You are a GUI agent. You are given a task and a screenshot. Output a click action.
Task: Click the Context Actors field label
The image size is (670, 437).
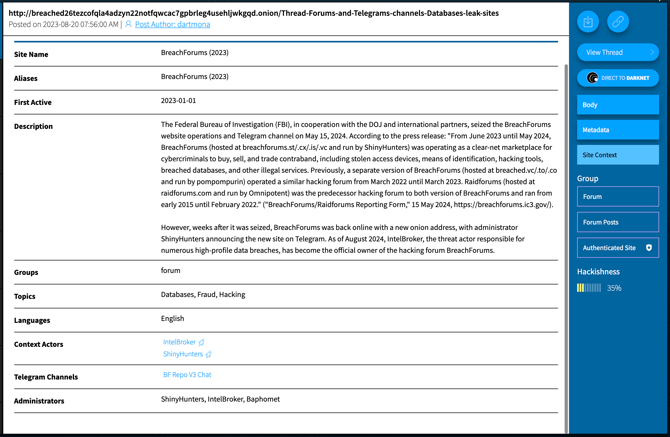tap(38, 344)
